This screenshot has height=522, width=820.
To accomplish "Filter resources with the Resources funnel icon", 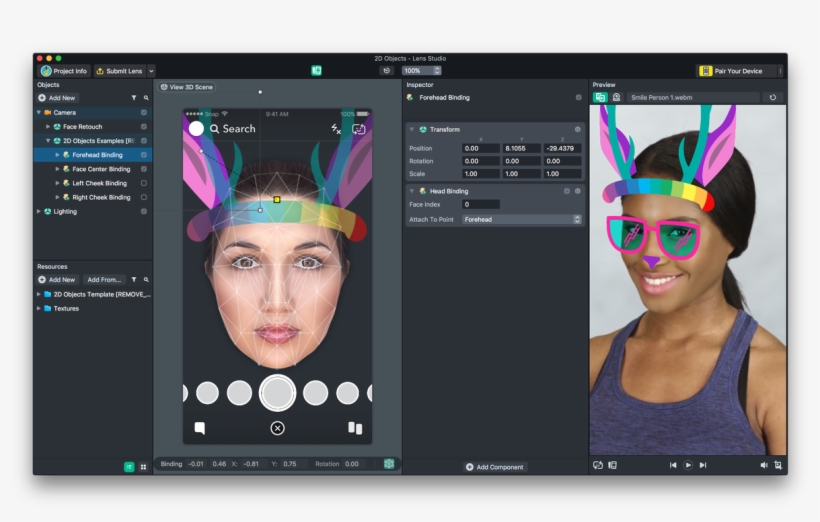I will coord(134,280).
